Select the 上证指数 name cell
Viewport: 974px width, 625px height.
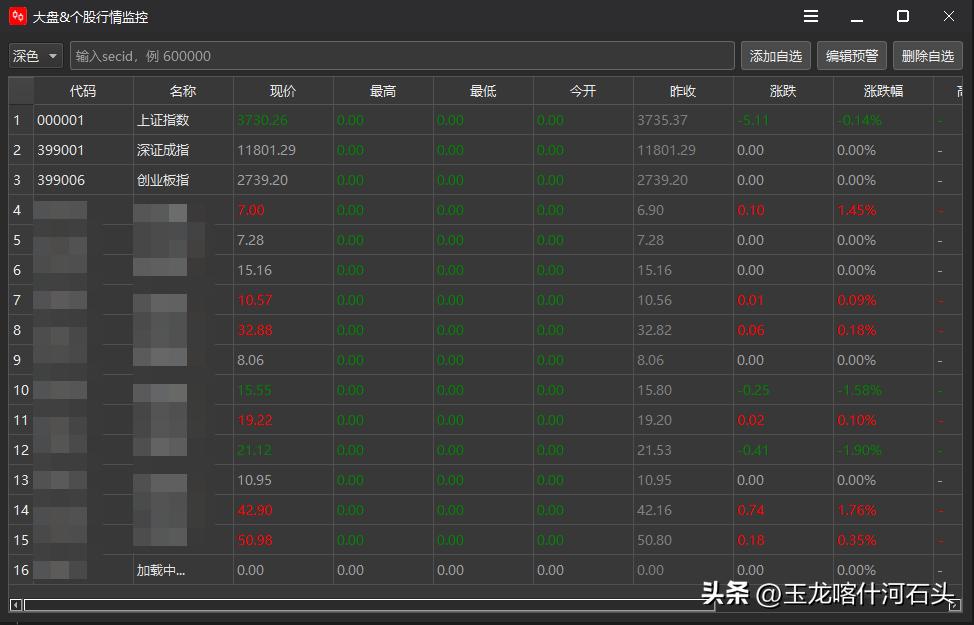183,120
